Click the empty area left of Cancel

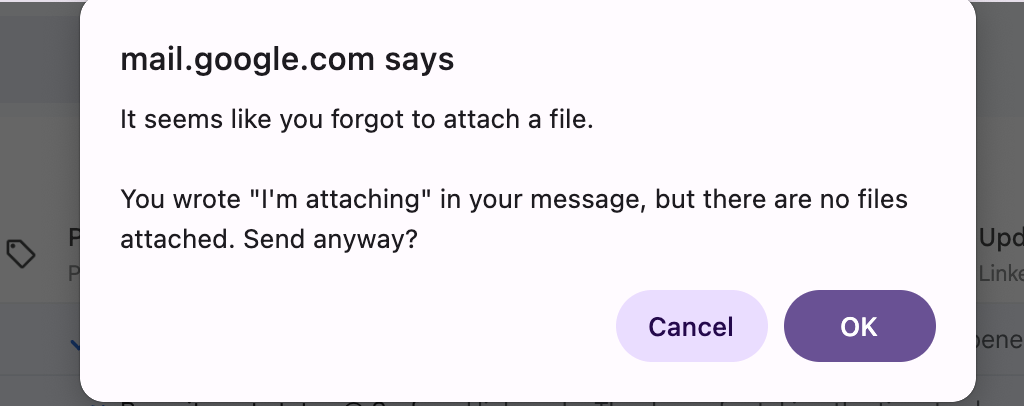pos(350,326)
